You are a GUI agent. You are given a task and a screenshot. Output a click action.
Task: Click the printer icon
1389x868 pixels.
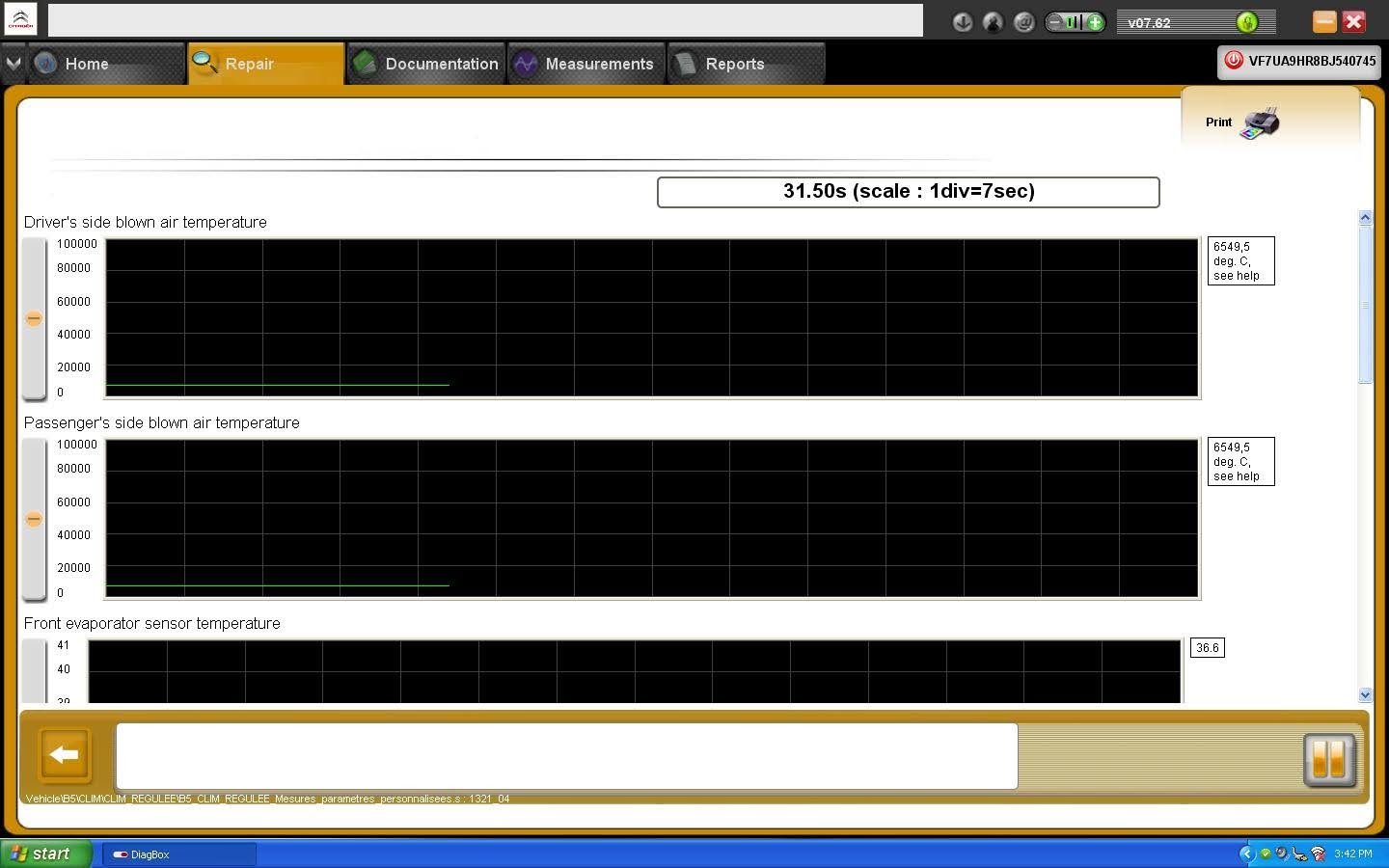[1261, 122]
